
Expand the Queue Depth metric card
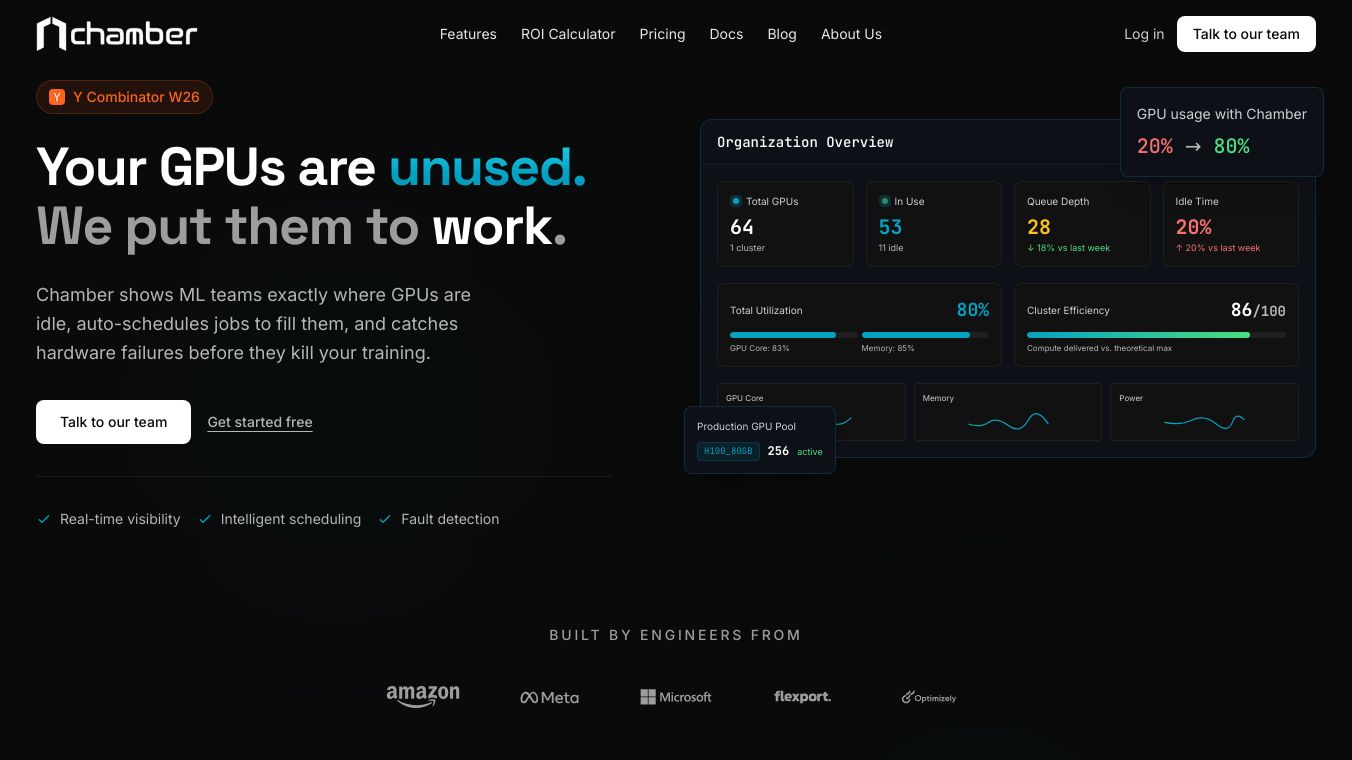click(1082, 223)
